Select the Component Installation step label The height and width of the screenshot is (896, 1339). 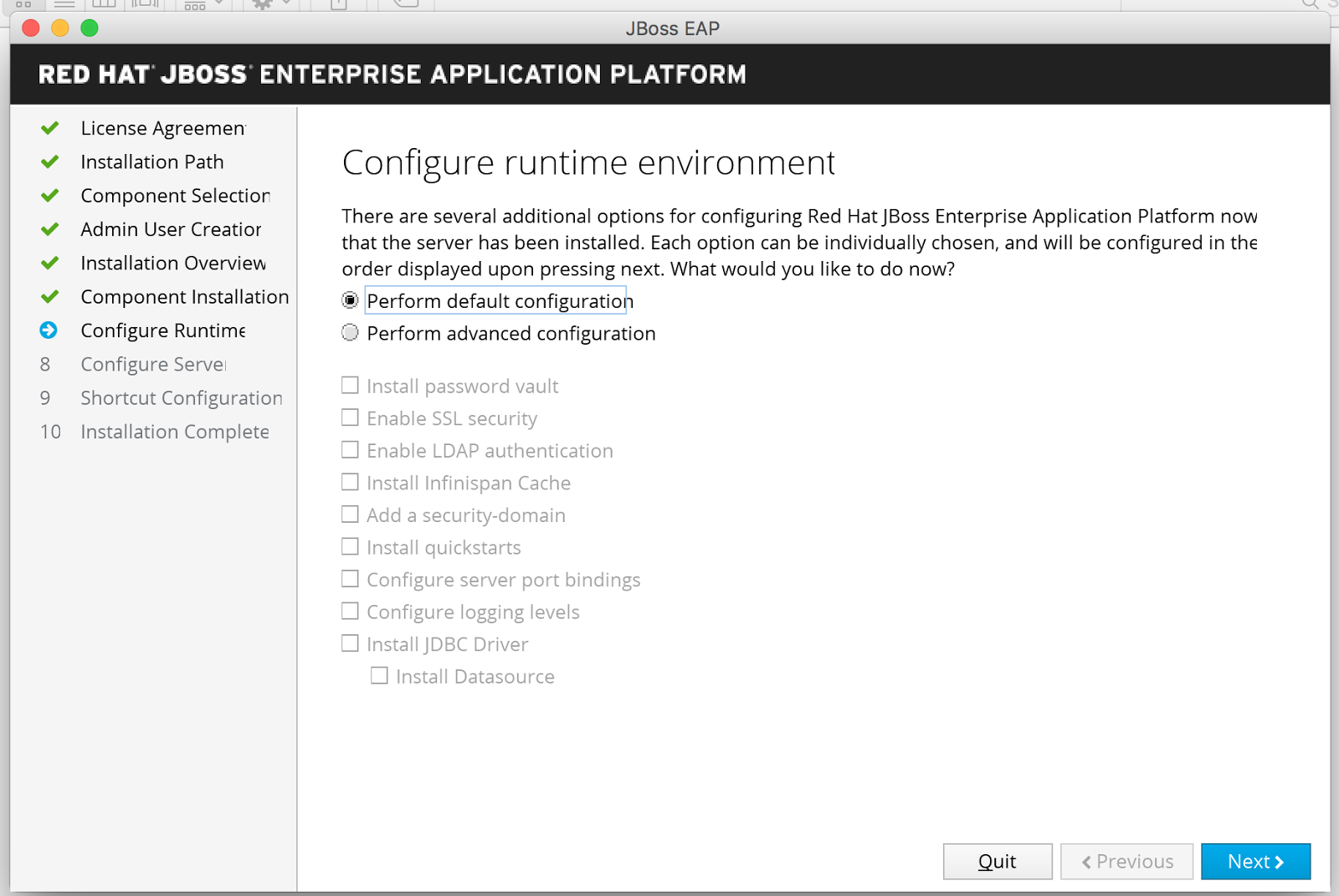click(185, 296)
